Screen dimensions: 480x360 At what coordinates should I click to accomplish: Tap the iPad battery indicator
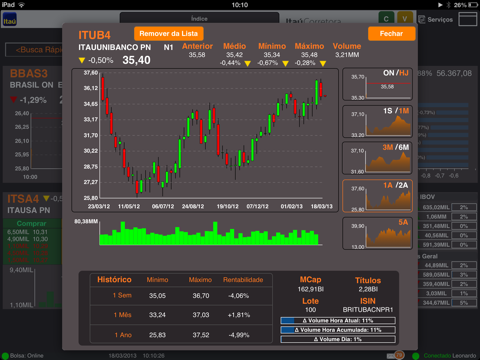[473, 5]
